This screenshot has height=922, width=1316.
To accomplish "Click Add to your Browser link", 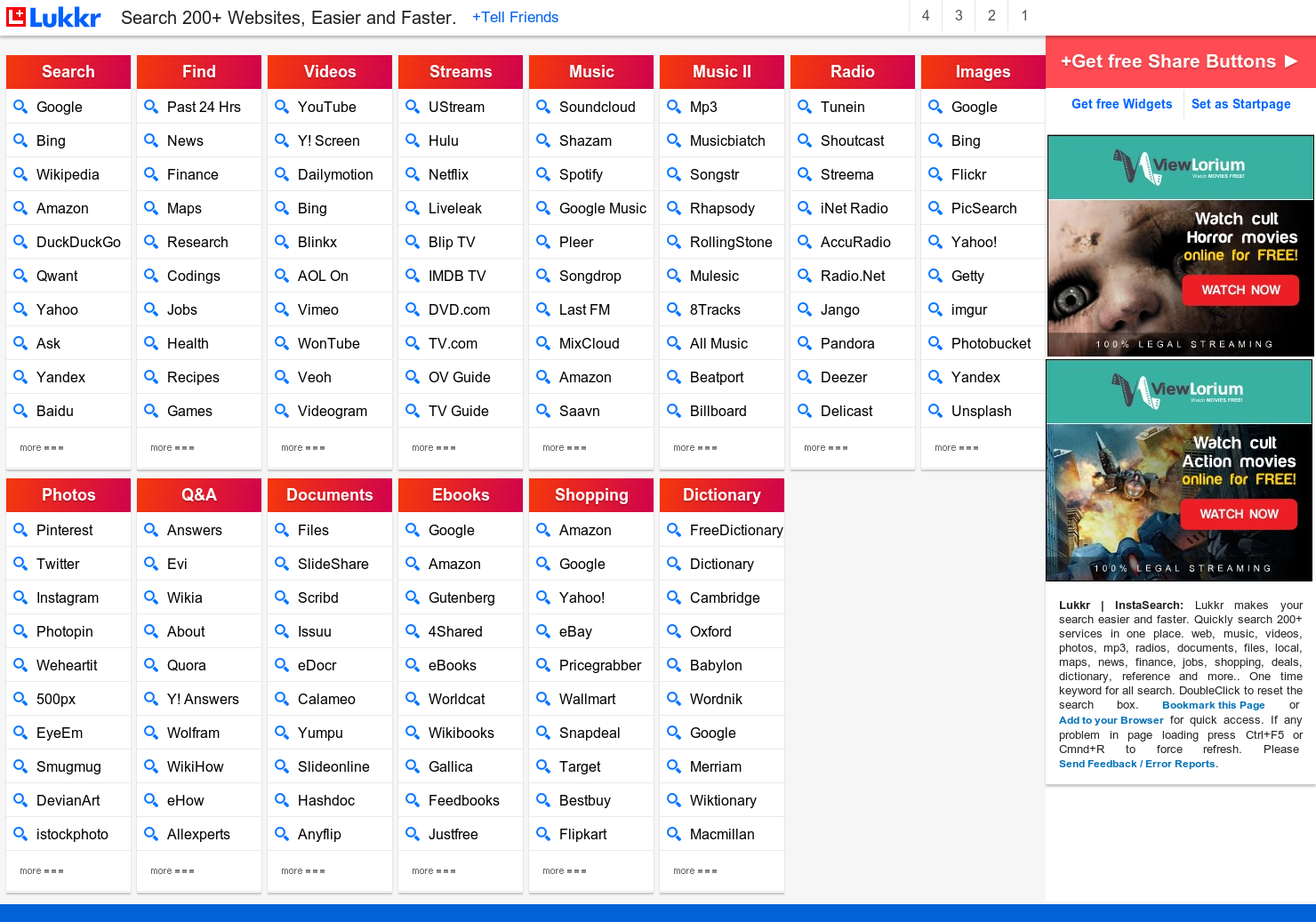I will coord(1111,720).
